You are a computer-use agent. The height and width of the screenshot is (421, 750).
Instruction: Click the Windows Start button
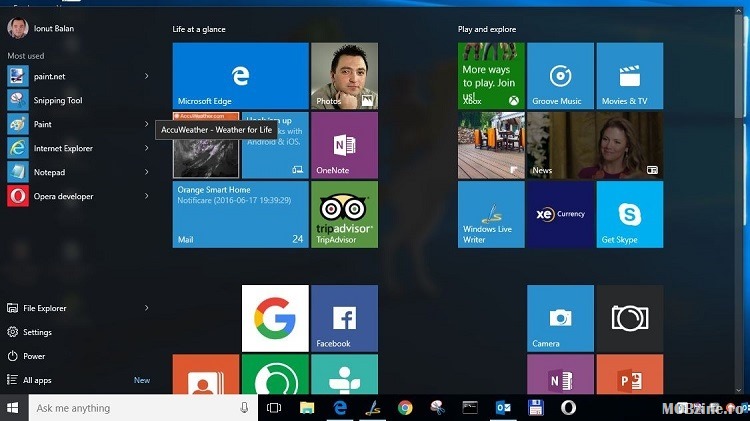click(x=13, y=408)
